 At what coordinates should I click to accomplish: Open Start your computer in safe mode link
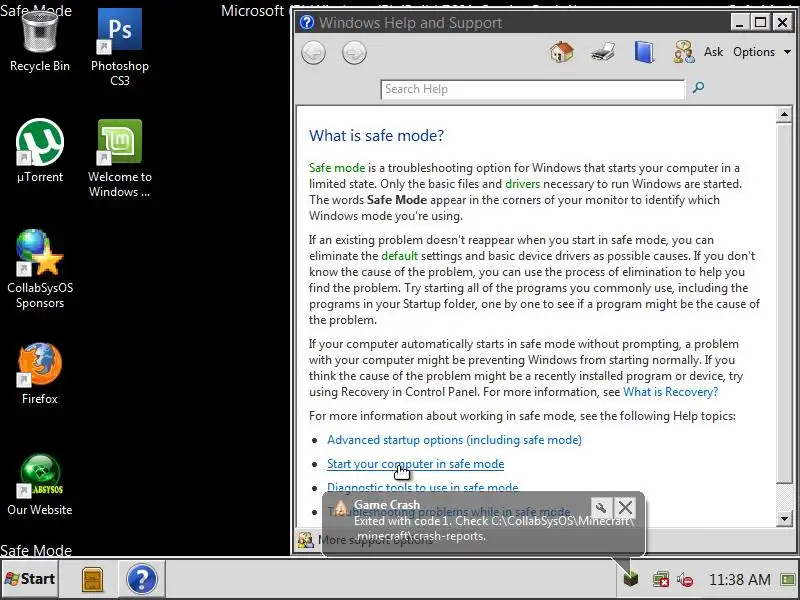point(415,464)
